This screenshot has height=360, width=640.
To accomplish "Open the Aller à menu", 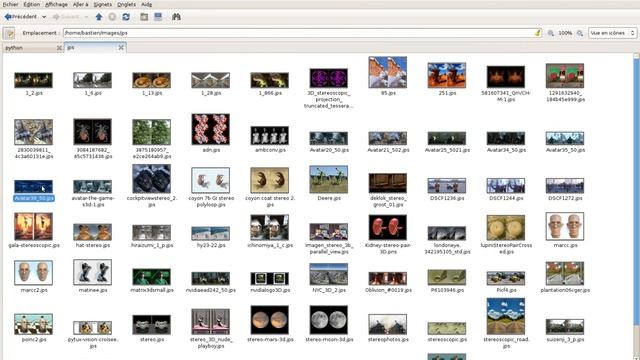I will click(x=81, y=4).
